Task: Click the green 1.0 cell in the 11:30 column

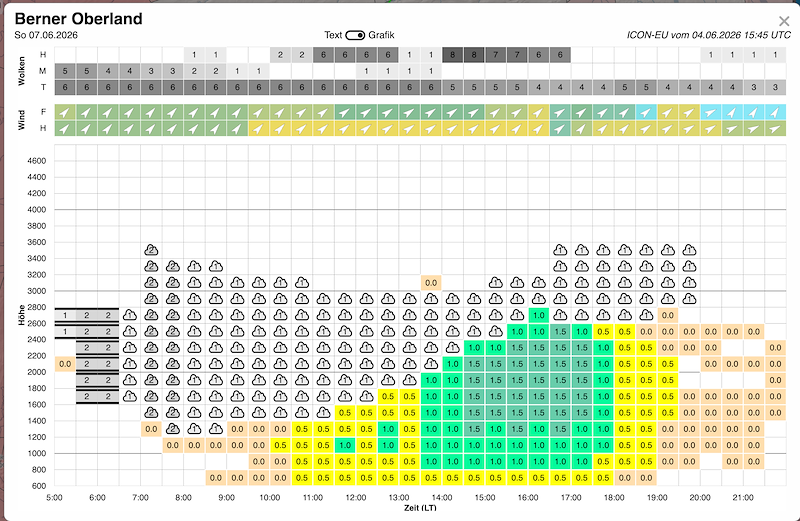Action: [345, 445]
